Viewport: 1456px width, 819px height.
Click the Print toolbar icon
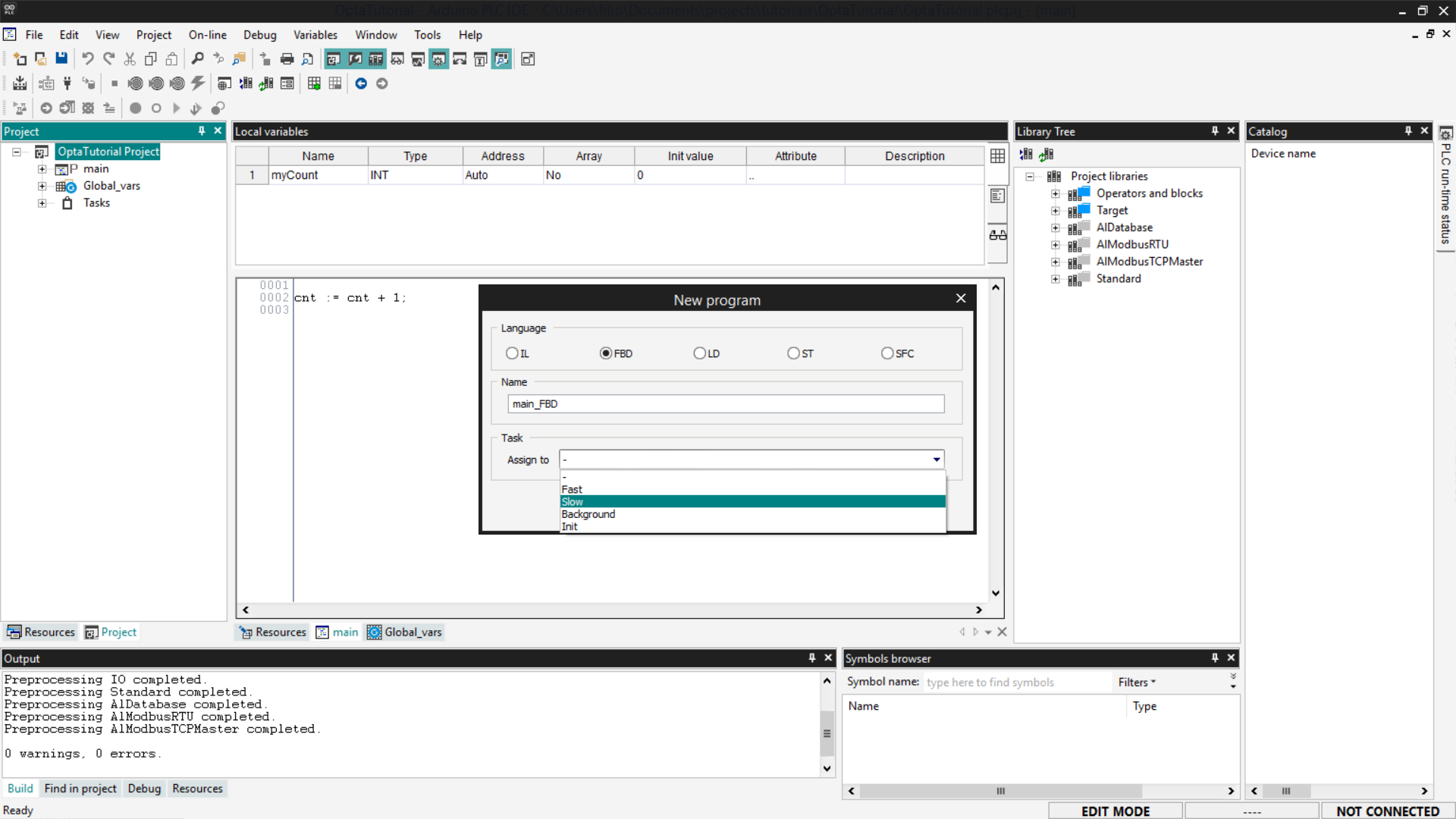287,58
